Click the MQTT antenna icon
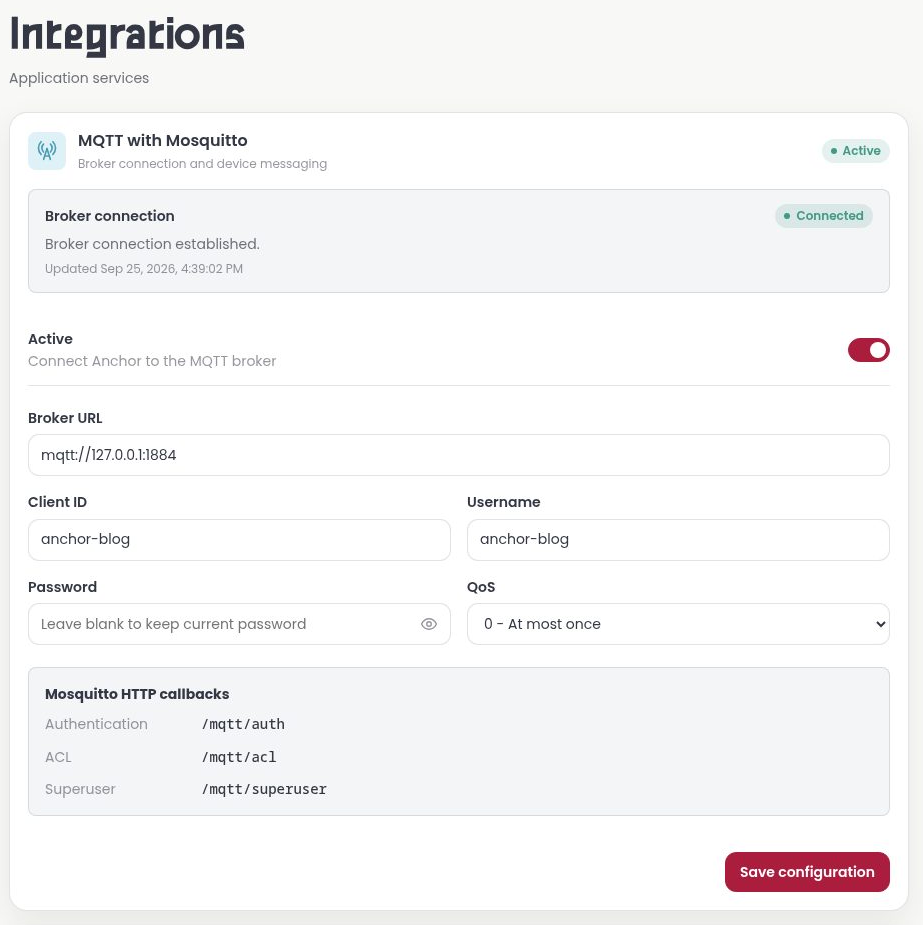The image size is (923, 925). tap(47, 151)
